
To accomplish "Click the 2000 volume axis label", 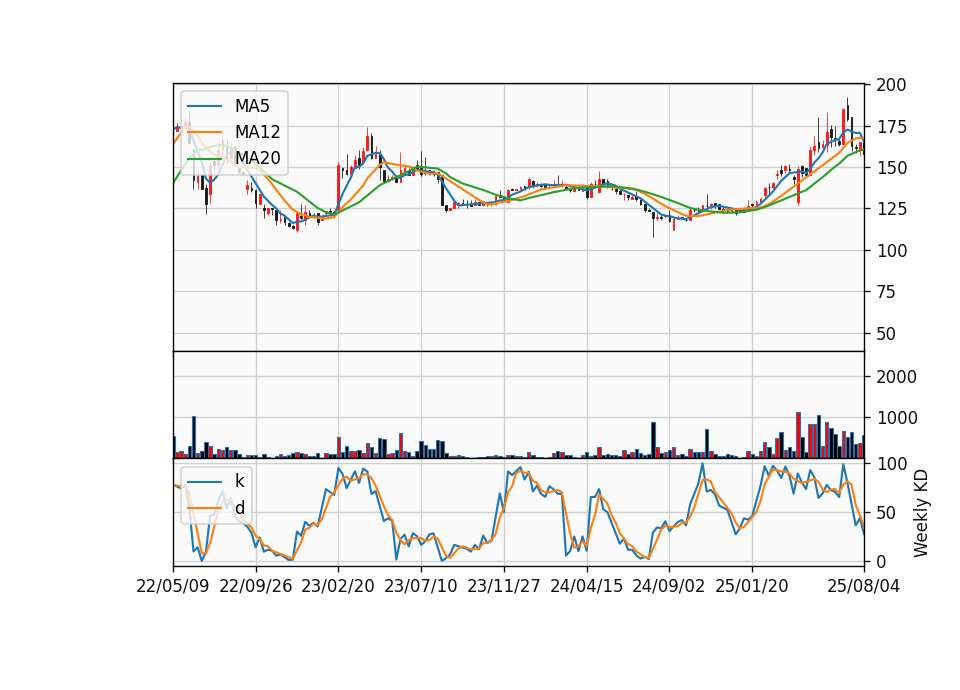I will click(x=897, y=377).
